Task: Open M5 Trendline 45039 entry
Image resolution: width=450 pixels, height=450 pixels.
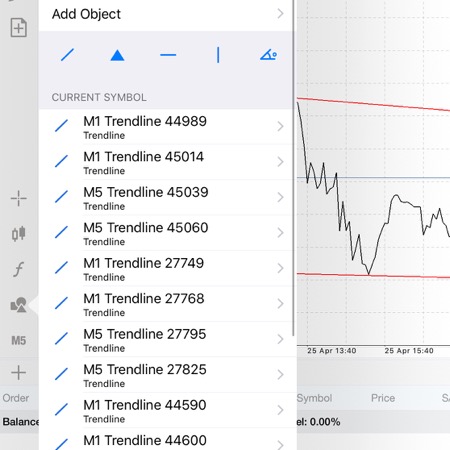Action: tap(168, 198)
